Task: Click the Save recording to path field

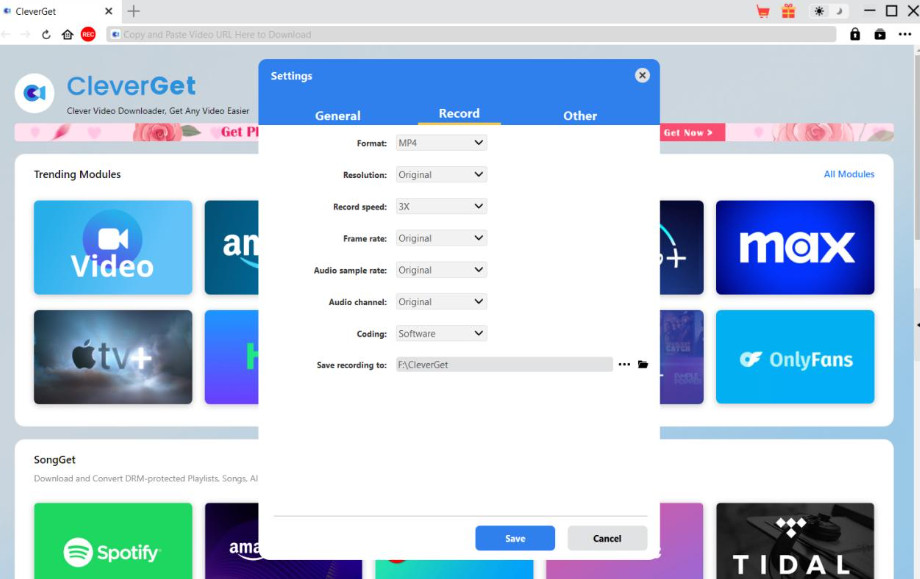Action: (x=504, y=364)
